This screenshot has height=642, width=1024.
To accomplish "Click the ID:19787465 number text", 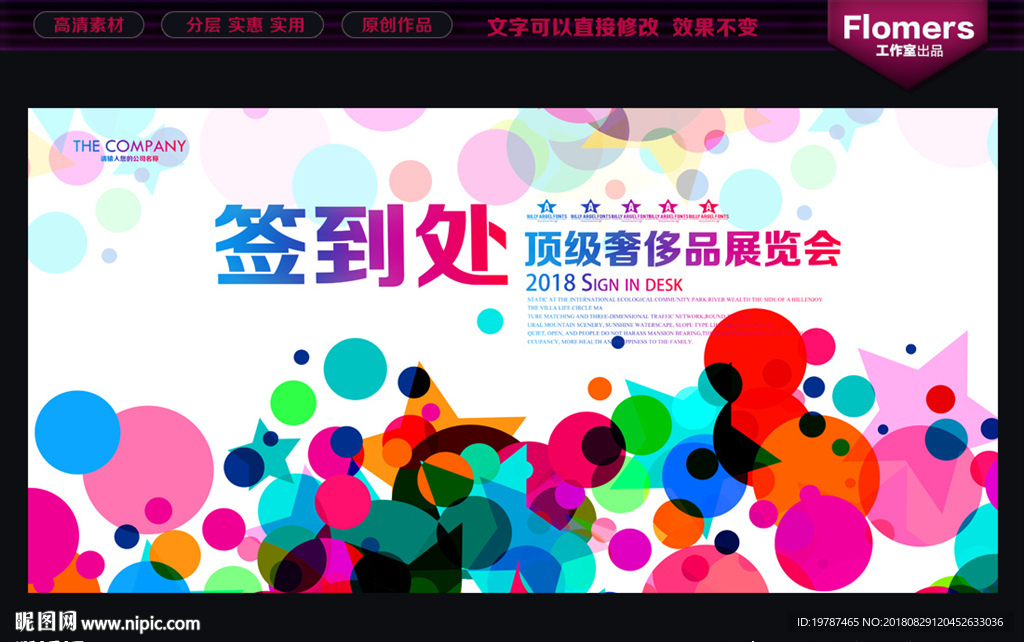I will 827,622.
